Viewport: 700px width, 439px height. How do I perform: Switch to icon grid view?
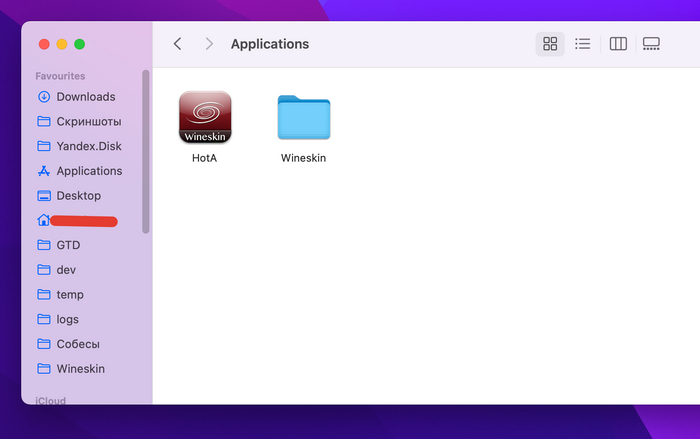point(549,44)
